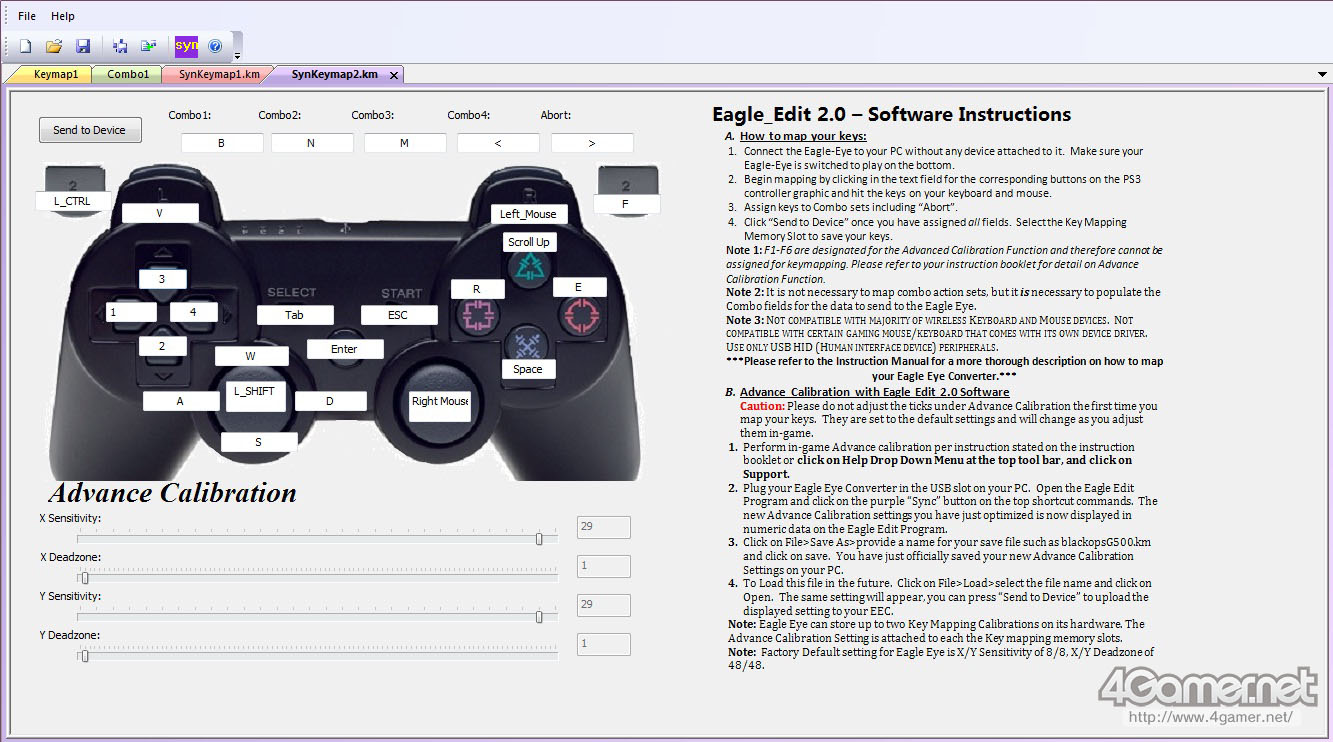Click the toolbar icon left of Sync
This screenshot has height=742, width=1333.
[x=149, y=46]
